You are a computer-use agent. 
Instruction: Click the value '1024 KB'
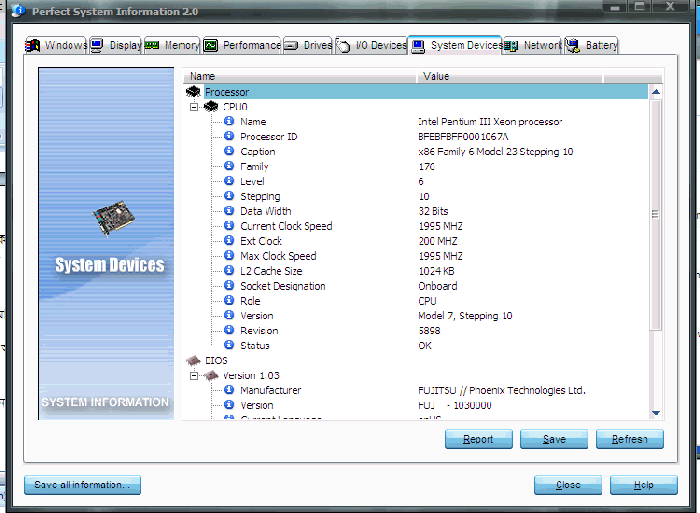coord(436,271)
